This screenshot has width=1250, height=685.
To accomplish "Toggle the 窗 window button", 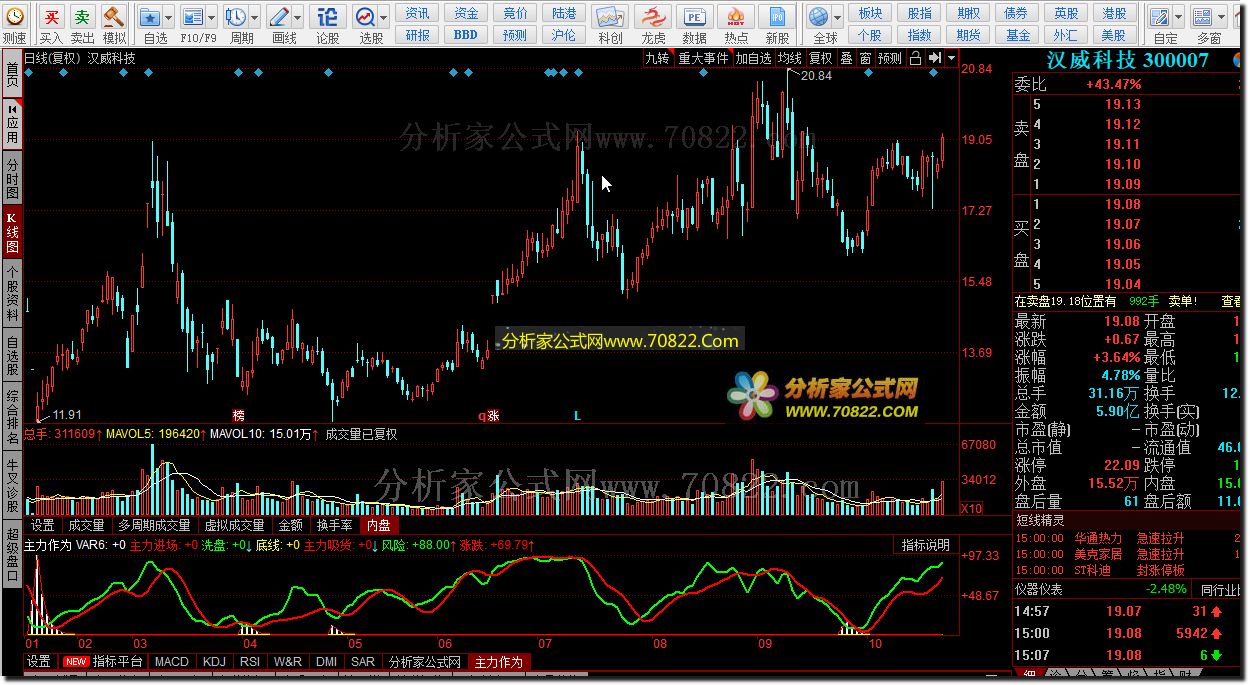I will 865,58.
